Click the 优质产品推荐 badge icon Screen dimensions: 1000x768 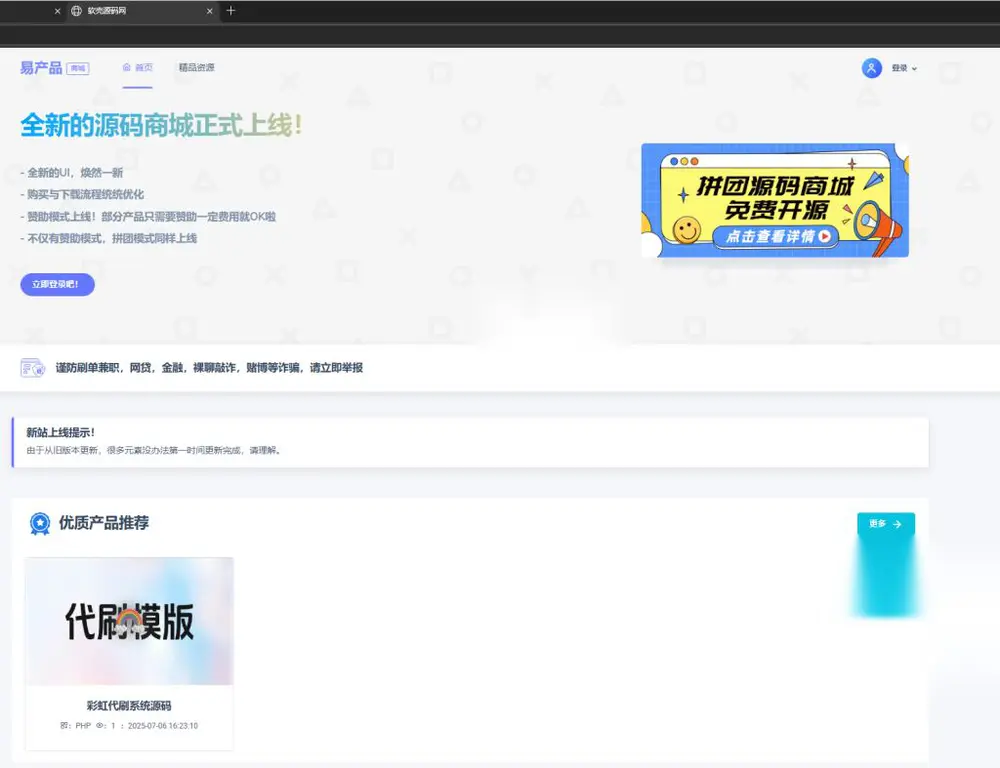40,524
